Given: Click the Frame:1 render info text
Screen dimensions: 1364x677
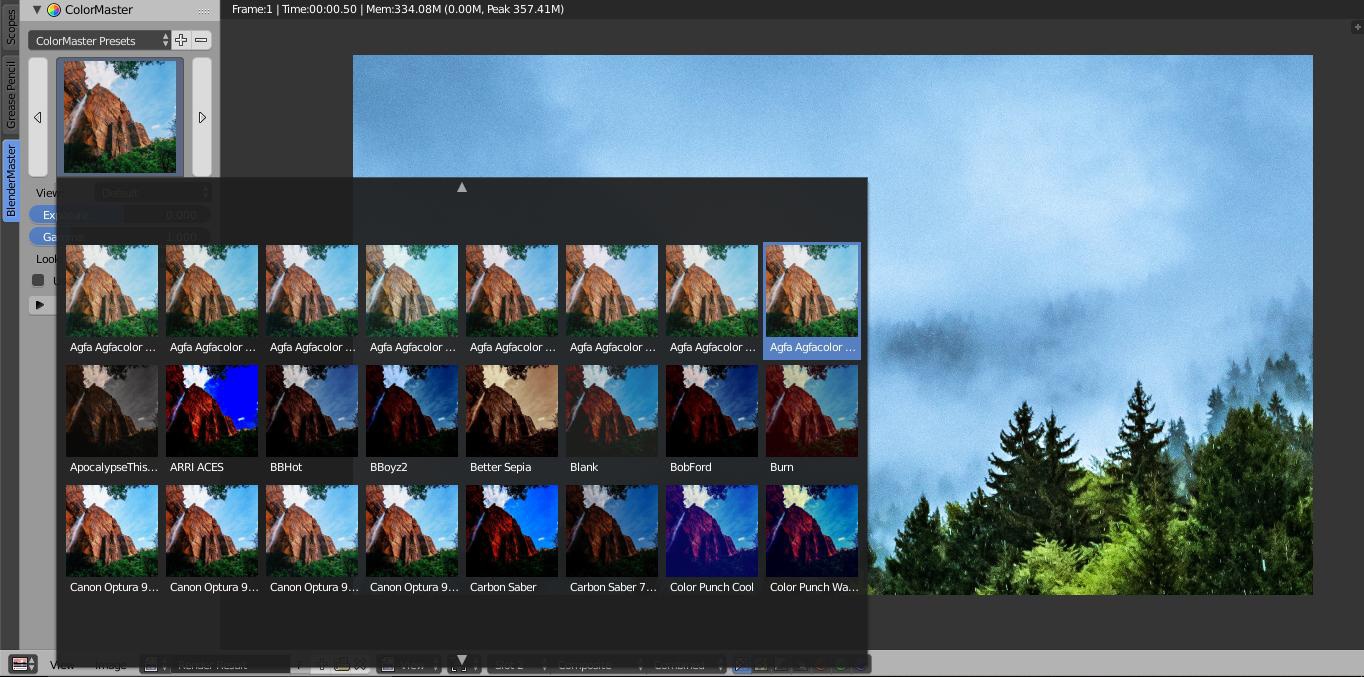Looking at the screenshot, I should [x=398, y=9].
